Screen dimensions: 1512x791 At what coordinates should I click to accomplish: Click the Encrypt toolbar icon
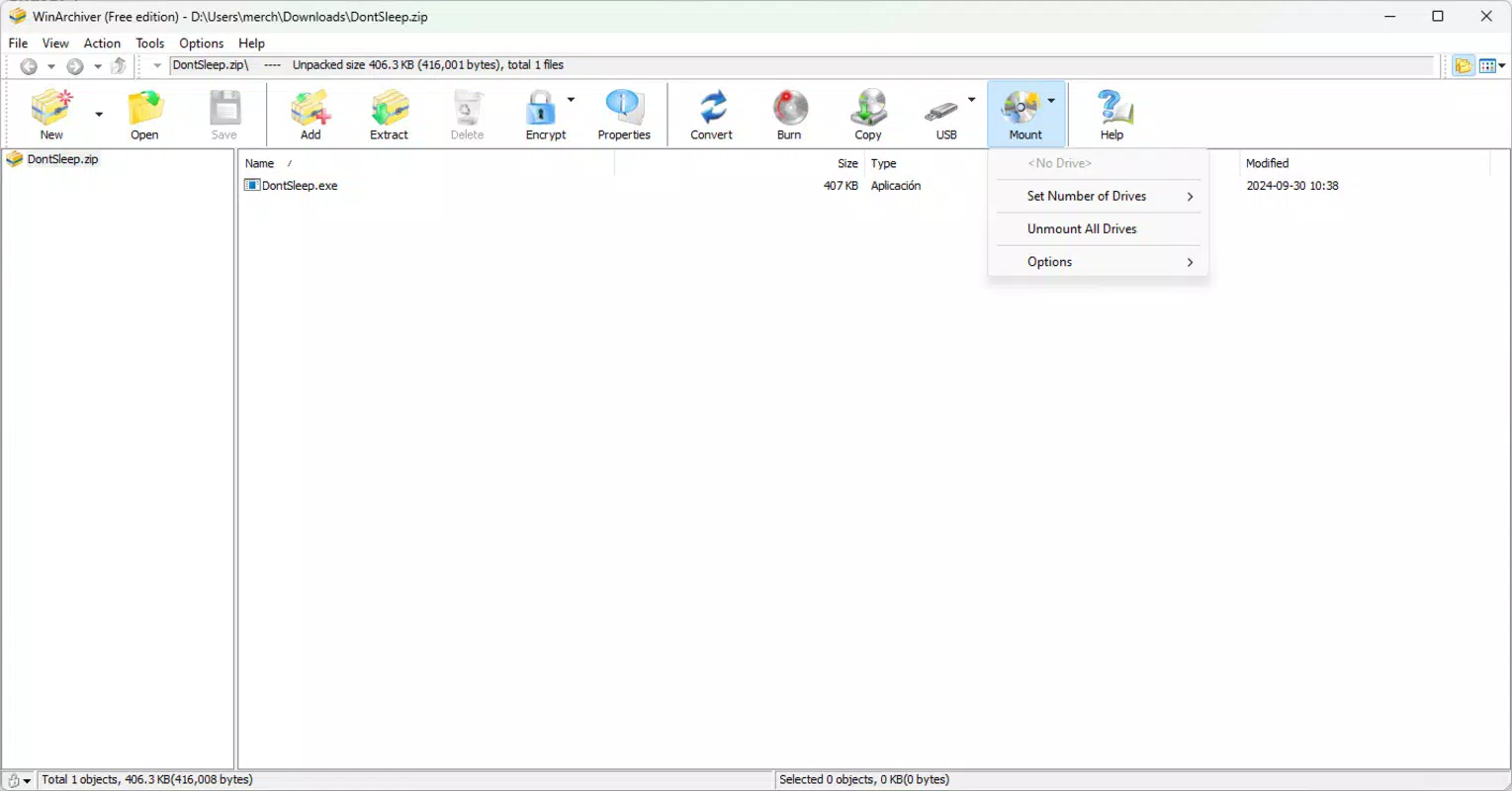pos(545,114)
